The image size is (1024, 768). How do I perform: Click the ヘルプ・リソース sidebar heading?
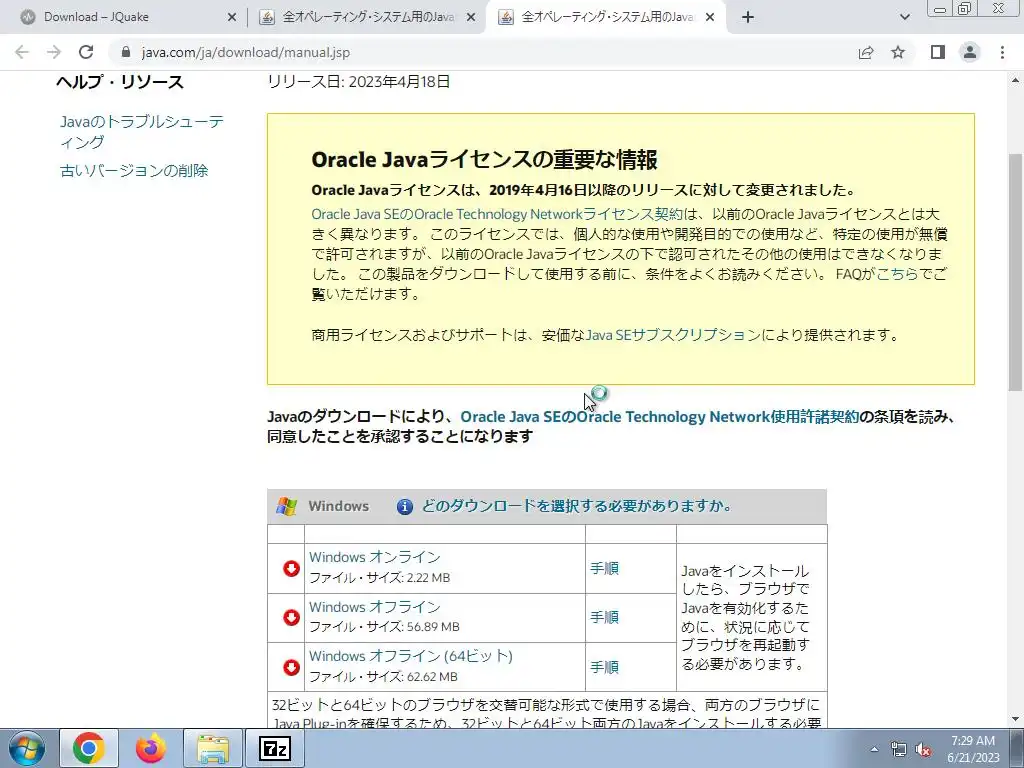120,82
